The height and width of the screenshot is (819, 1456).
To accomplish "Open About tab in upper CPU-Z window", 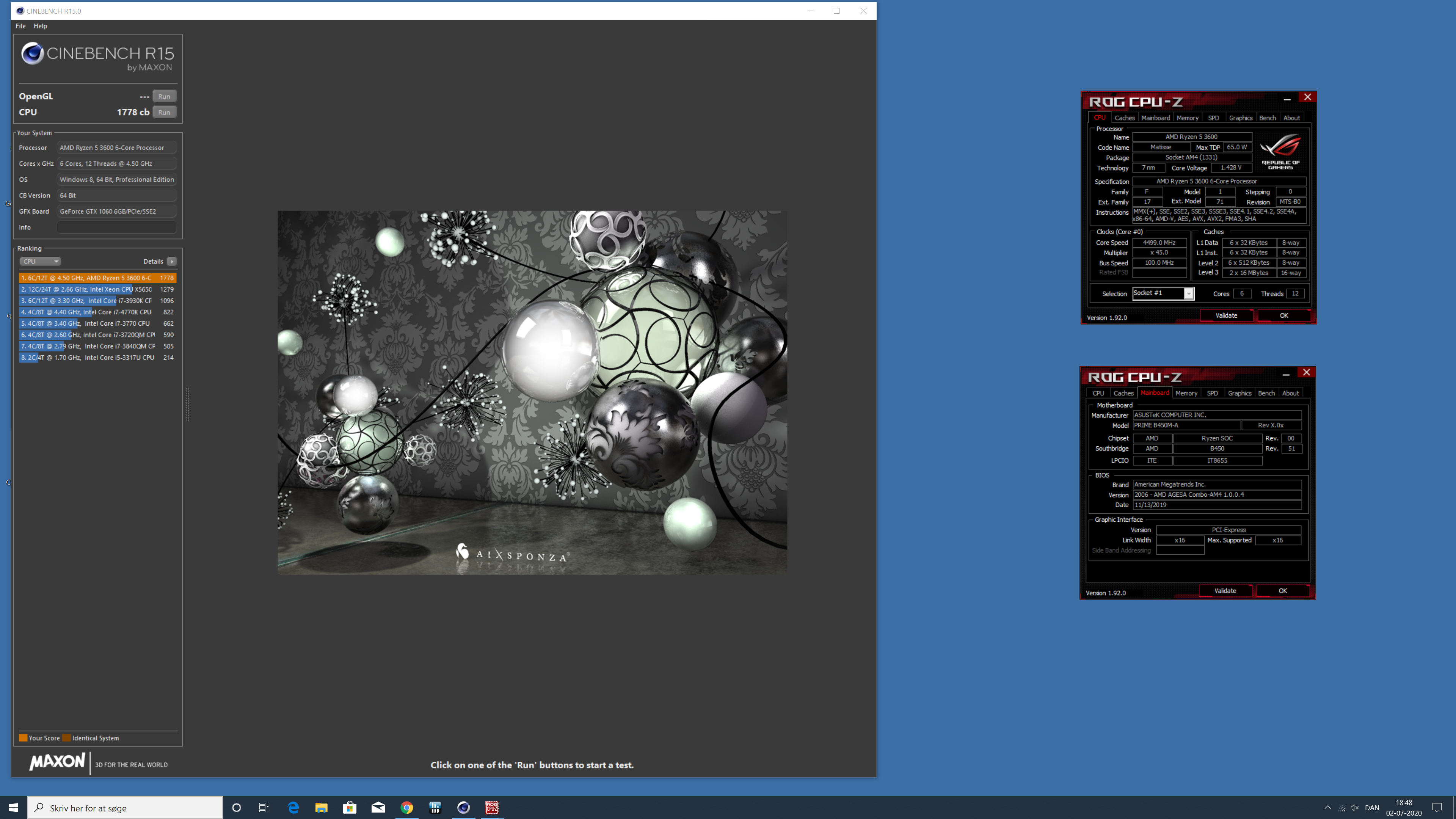I will click(1291, 118).
